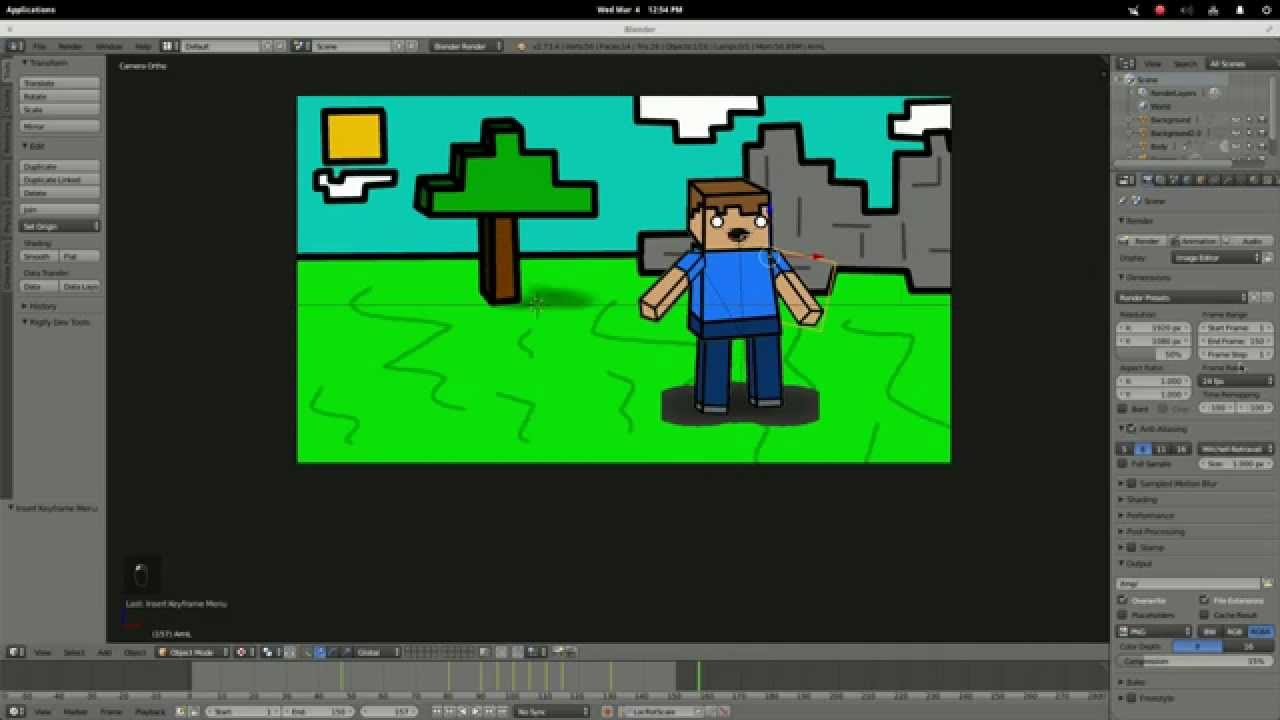Jump to the last frame in timeline
The image size is (1280, 720).
pos(500,711)
